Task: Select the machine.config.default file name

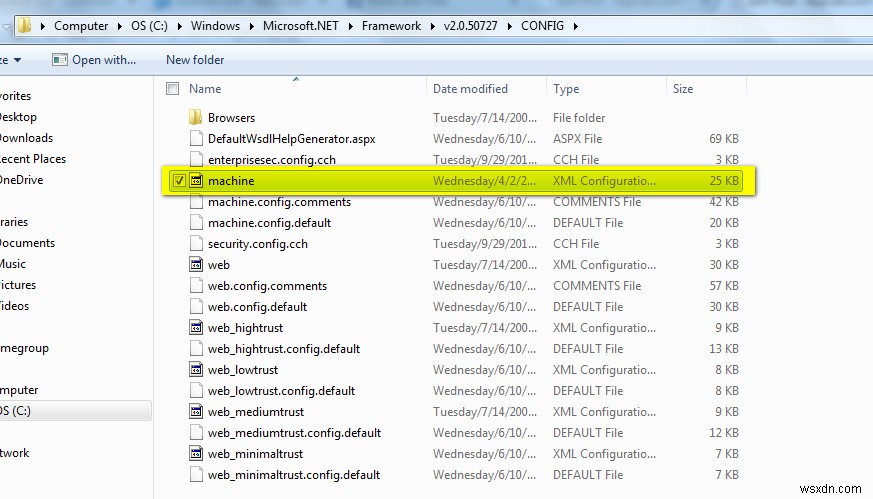Action: (x=269, y=223)
